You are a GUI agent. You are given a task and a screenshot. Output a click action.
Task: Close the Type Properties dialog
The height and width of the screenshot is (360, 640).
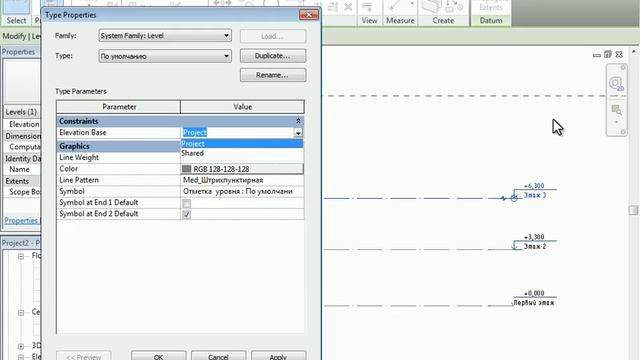pos(309,15)
